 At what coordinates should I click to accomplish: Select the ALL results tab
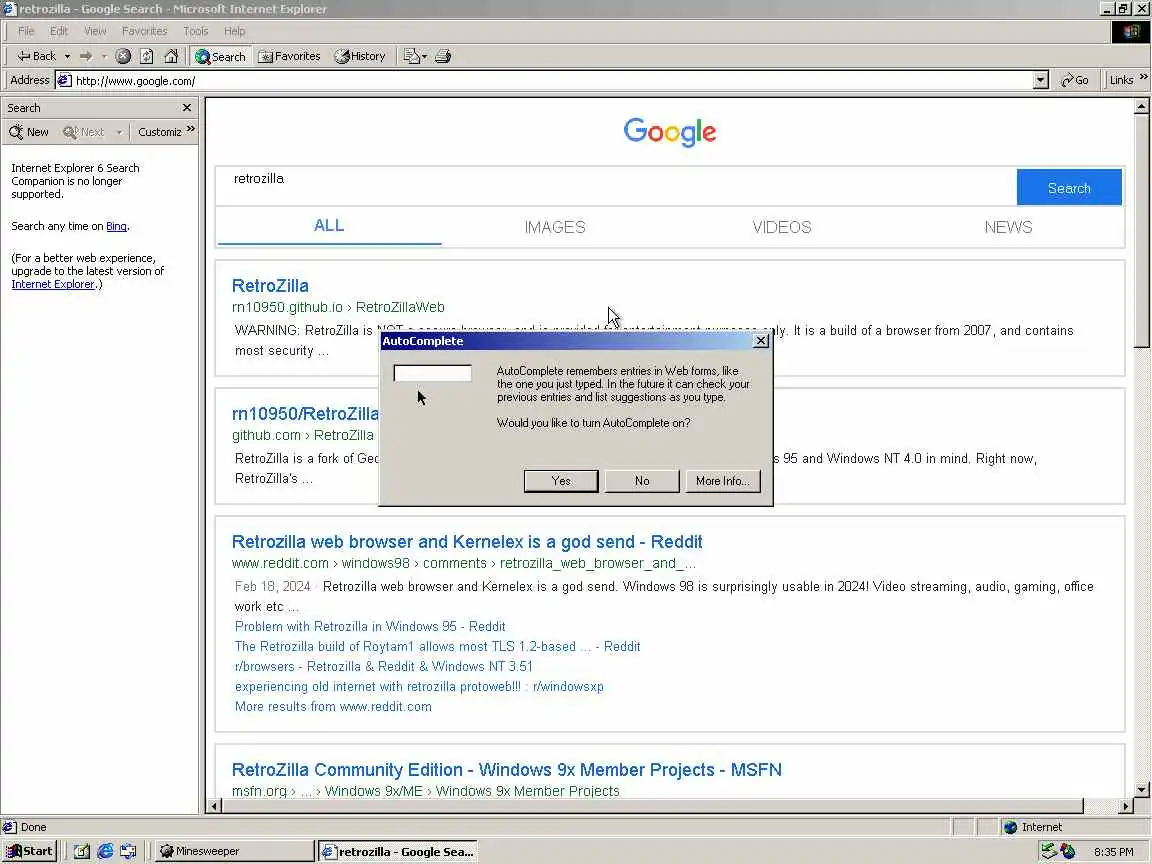(328, 226)
